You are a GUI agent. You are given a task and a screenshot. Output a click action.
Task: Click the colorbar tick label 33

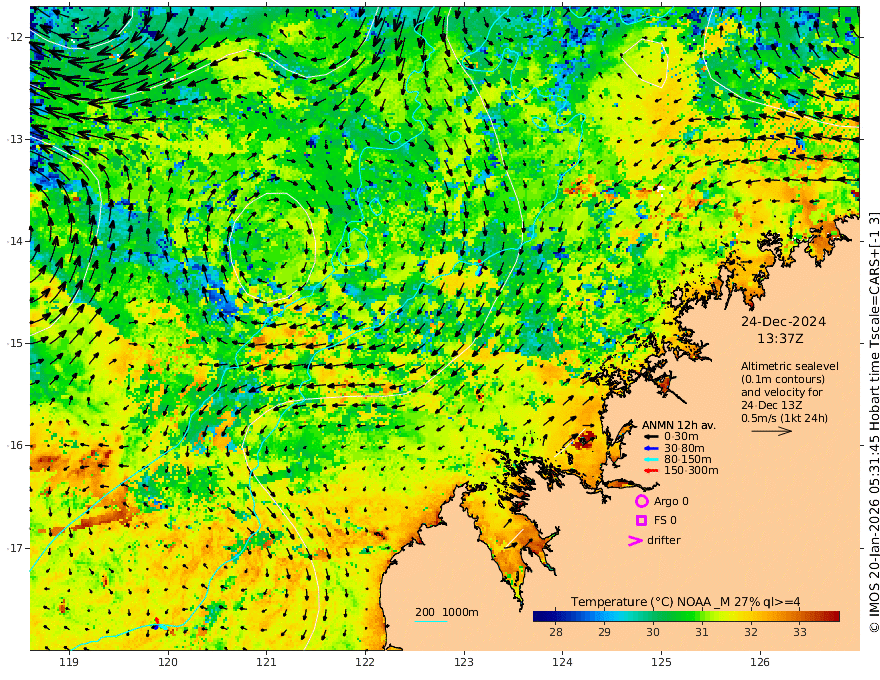click(800, 632)
